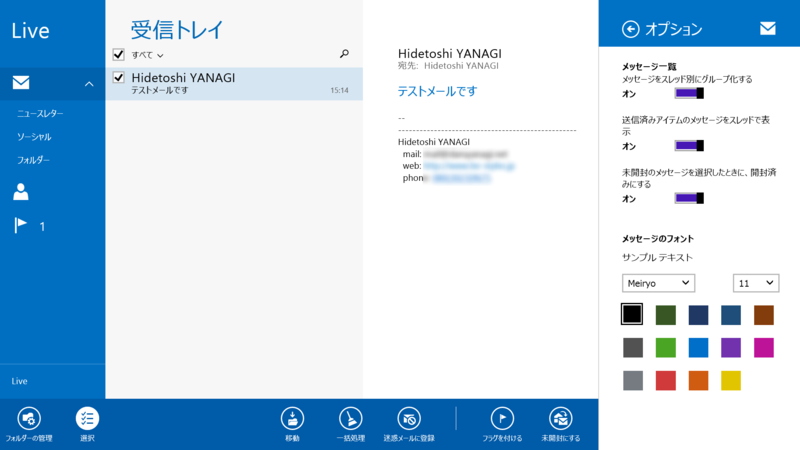The height and width of the screenshot is (450, 800).
Task: Toggle 未開封のメッセージを開封済みにする switch
Action: pyautogui.click(x=689, y=198)
